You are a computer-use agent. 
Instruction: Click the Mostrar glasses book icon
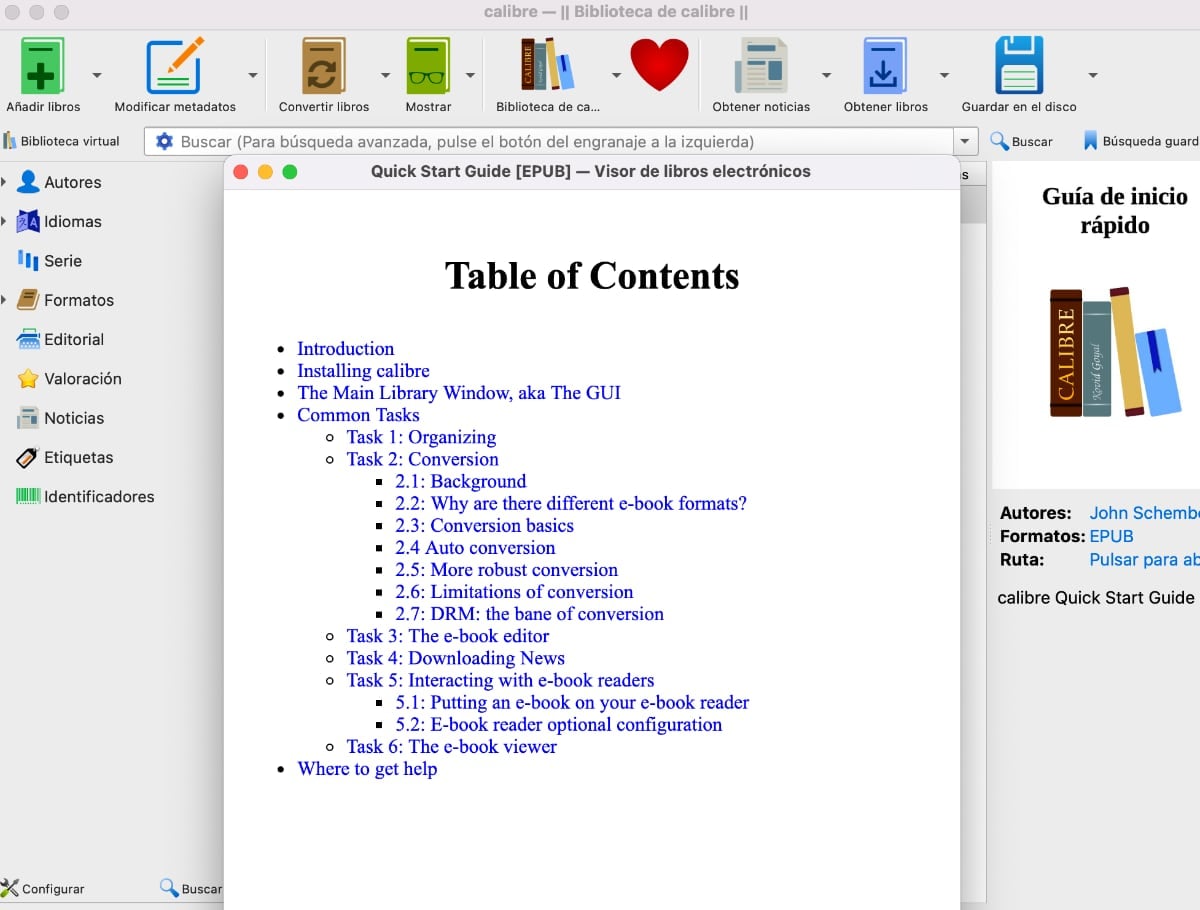click(x=428, y=66)
